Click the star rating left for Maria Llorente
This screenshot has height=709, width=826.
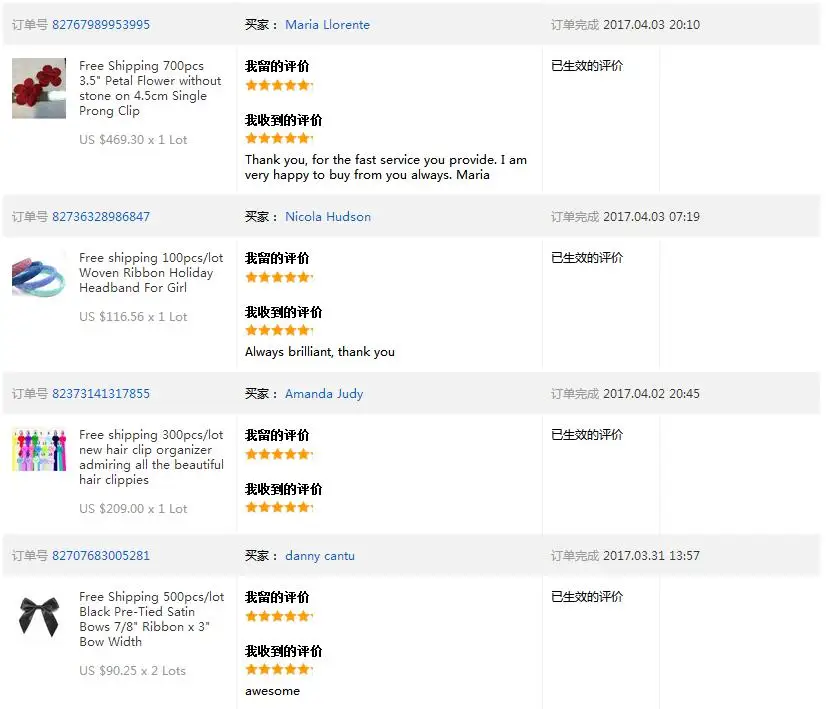(x=279, y=85)
